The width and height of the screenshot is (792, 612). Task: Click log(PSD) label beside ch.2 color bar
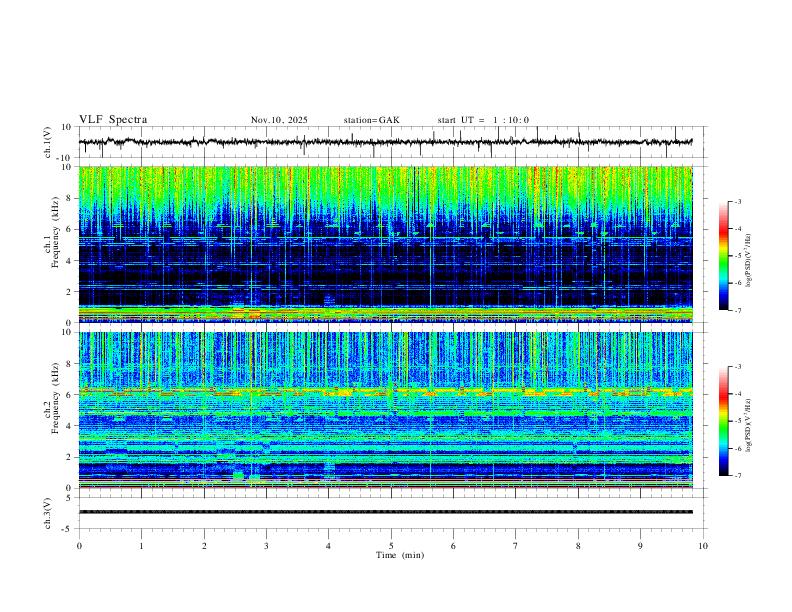pyautogui.click(x=749, y=425)
